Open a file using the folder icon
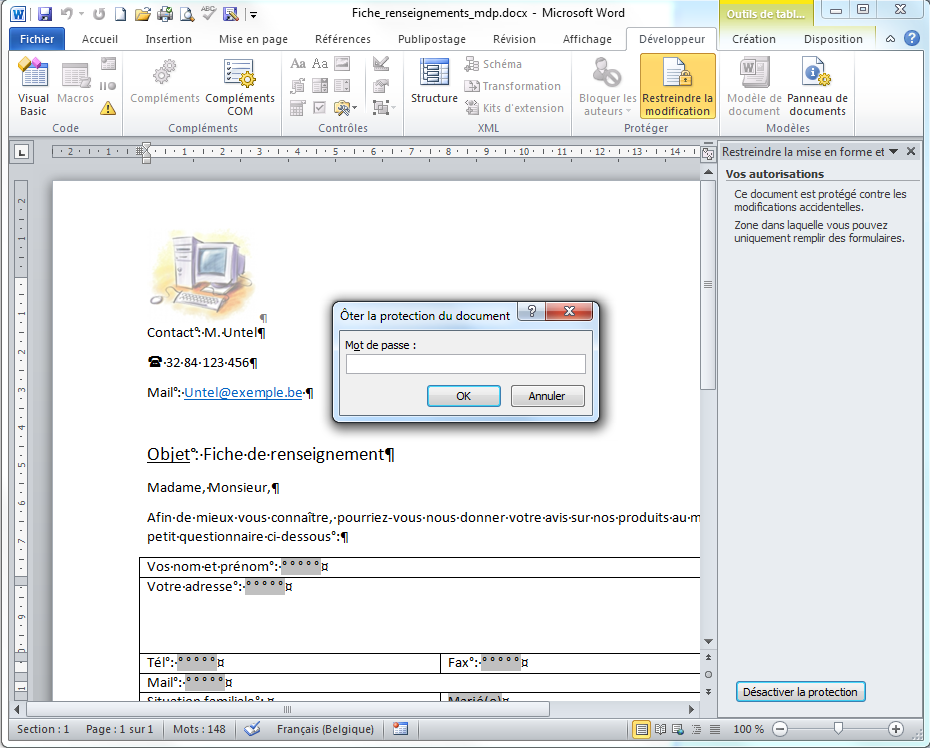The width and height of the screenshot is (930, 748). 142,13
